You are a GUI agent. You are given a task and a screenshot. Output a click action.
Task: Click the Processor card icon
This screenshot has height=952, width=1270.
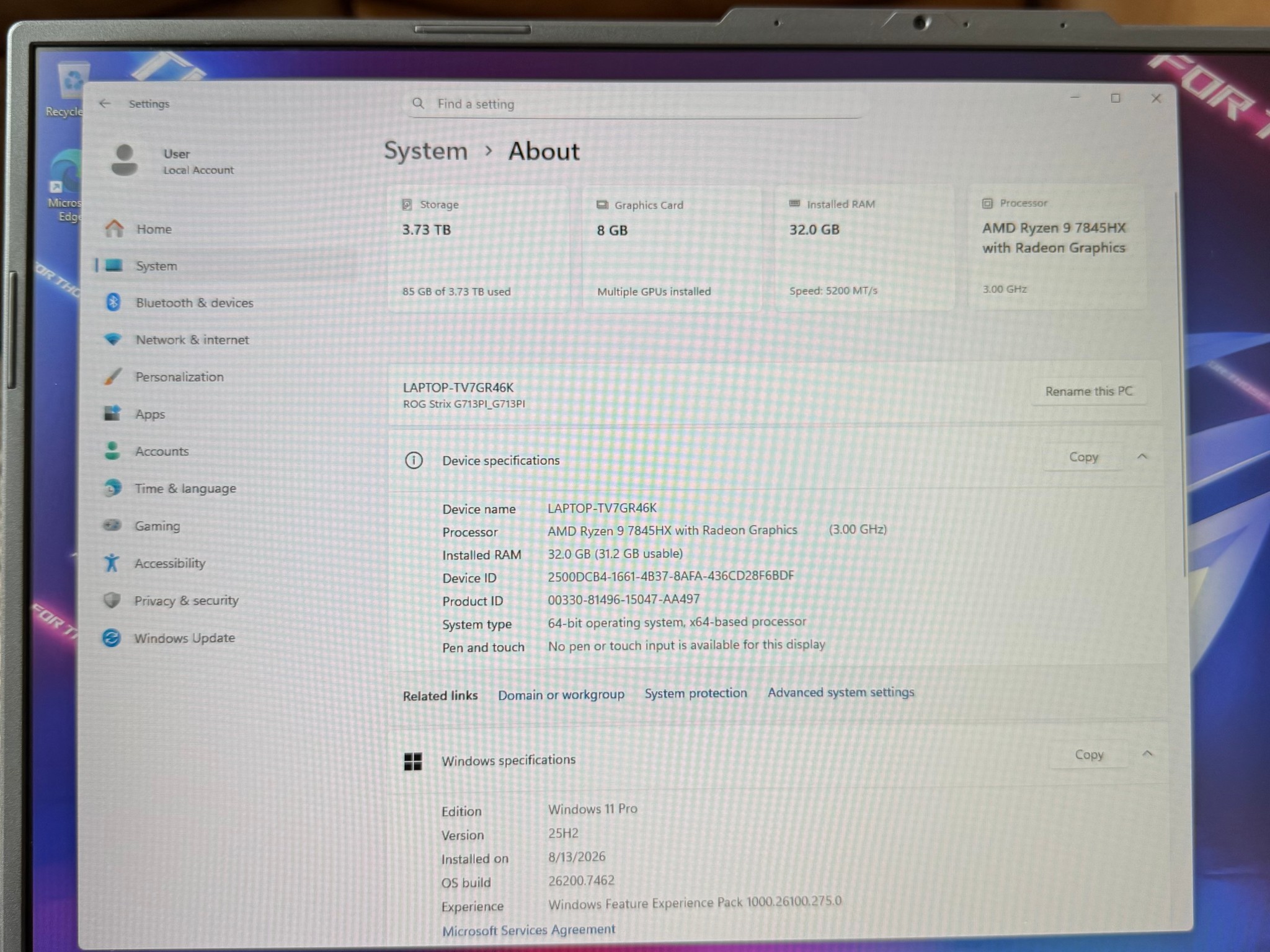point(988,203)
